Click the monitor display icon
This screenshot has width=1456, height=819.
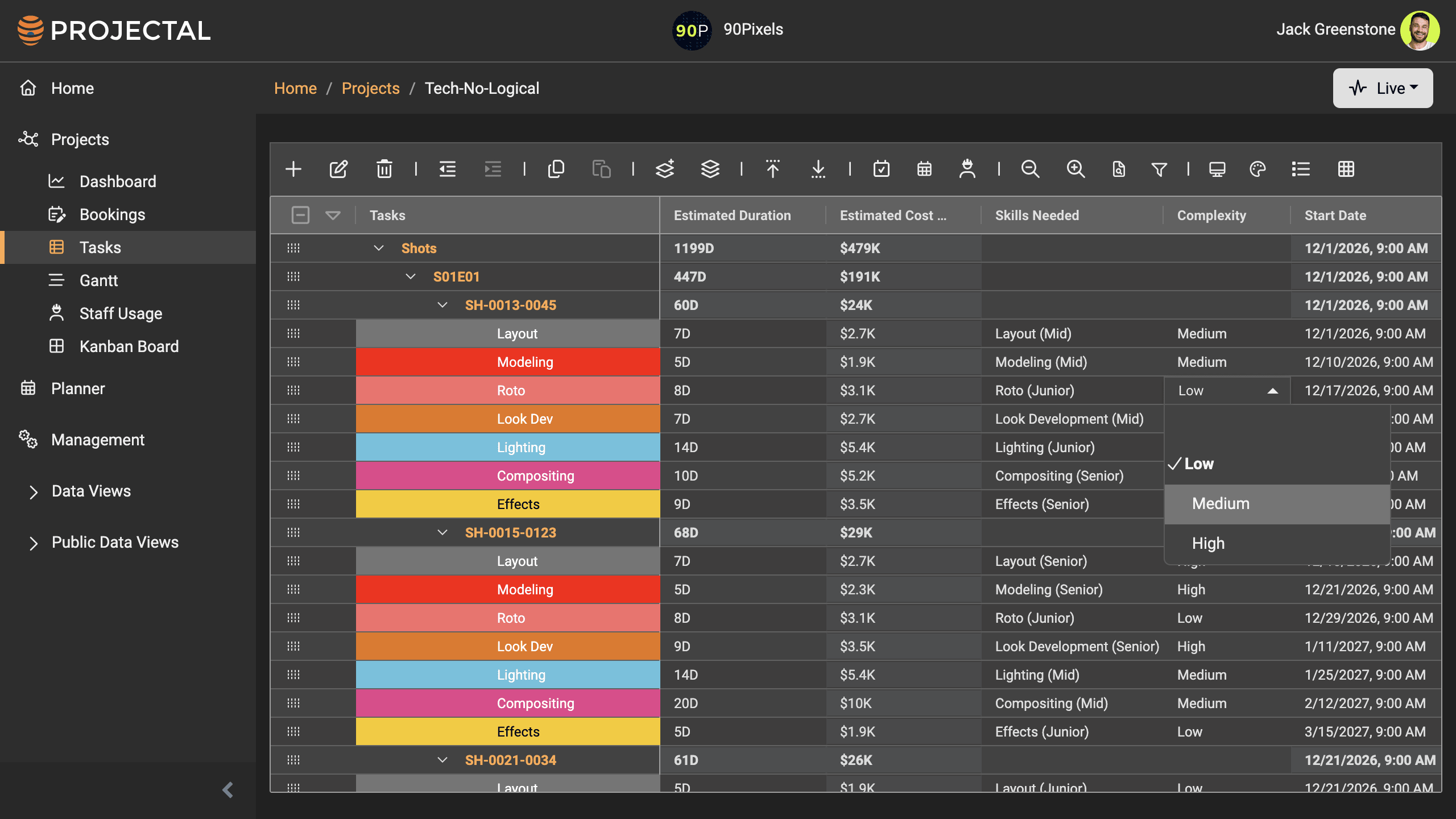(1217, 169)
